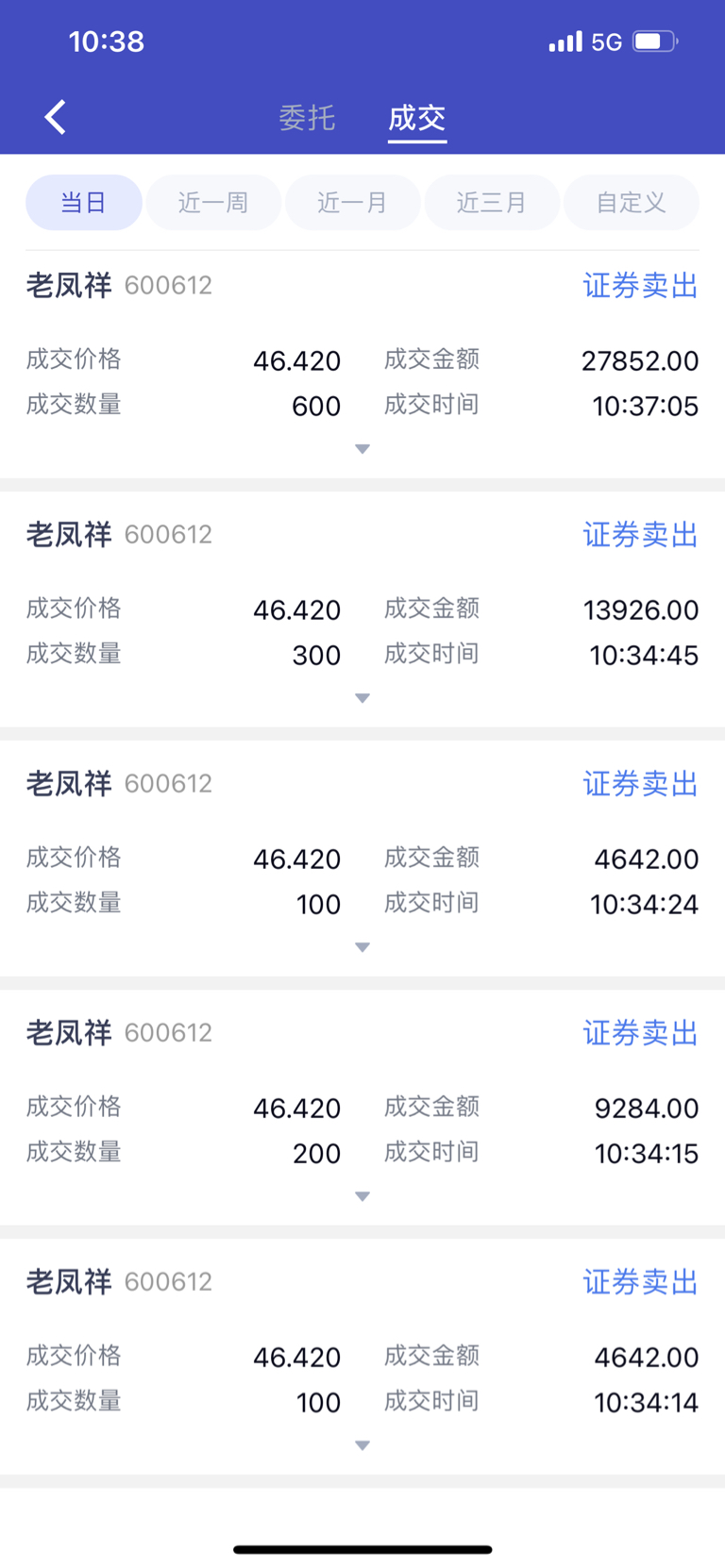Filter by 近三月

click(x=492, y=203)
